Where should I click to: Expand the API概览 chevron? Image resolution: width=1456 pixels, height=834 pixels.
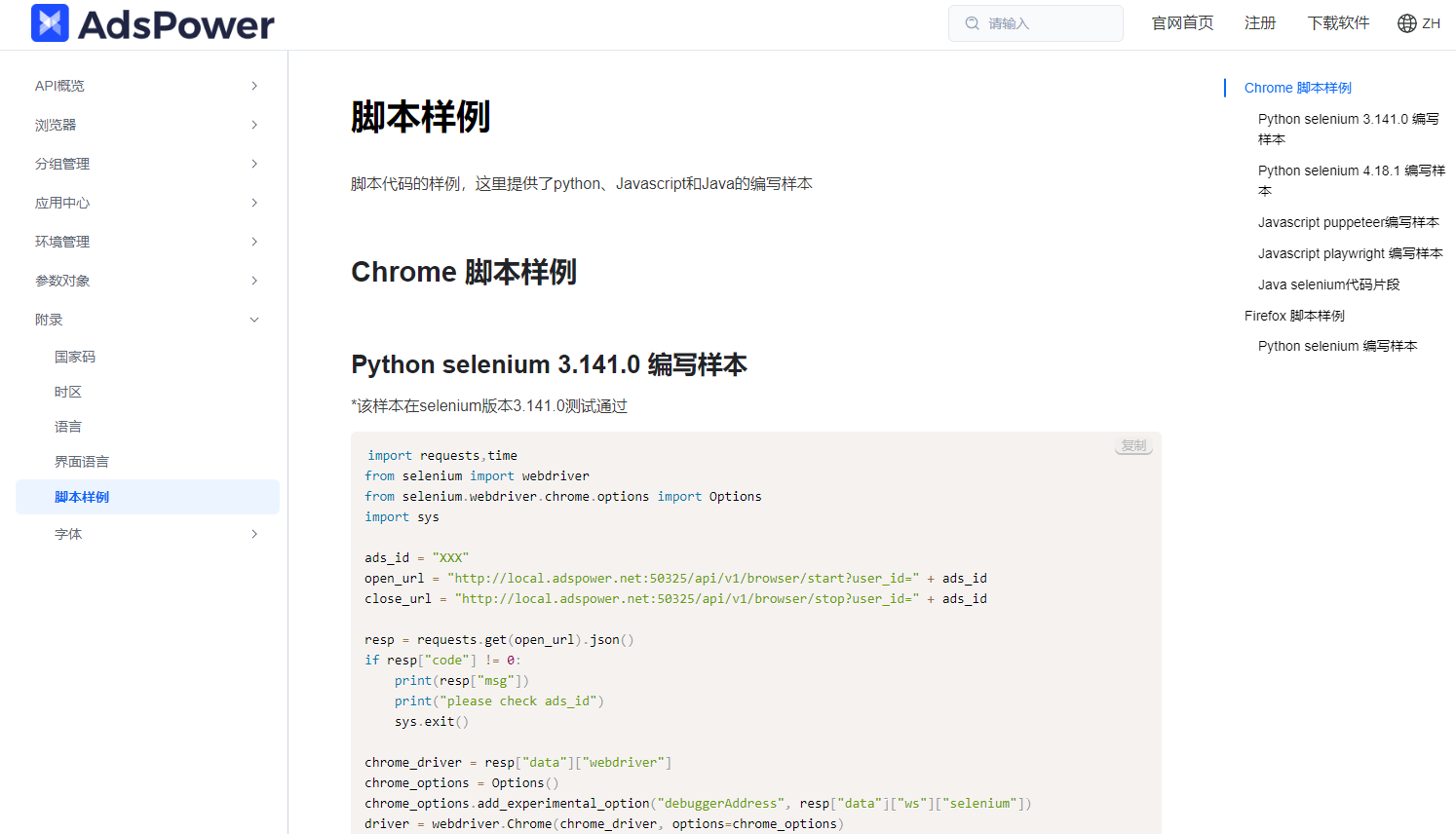coord(254,86)
